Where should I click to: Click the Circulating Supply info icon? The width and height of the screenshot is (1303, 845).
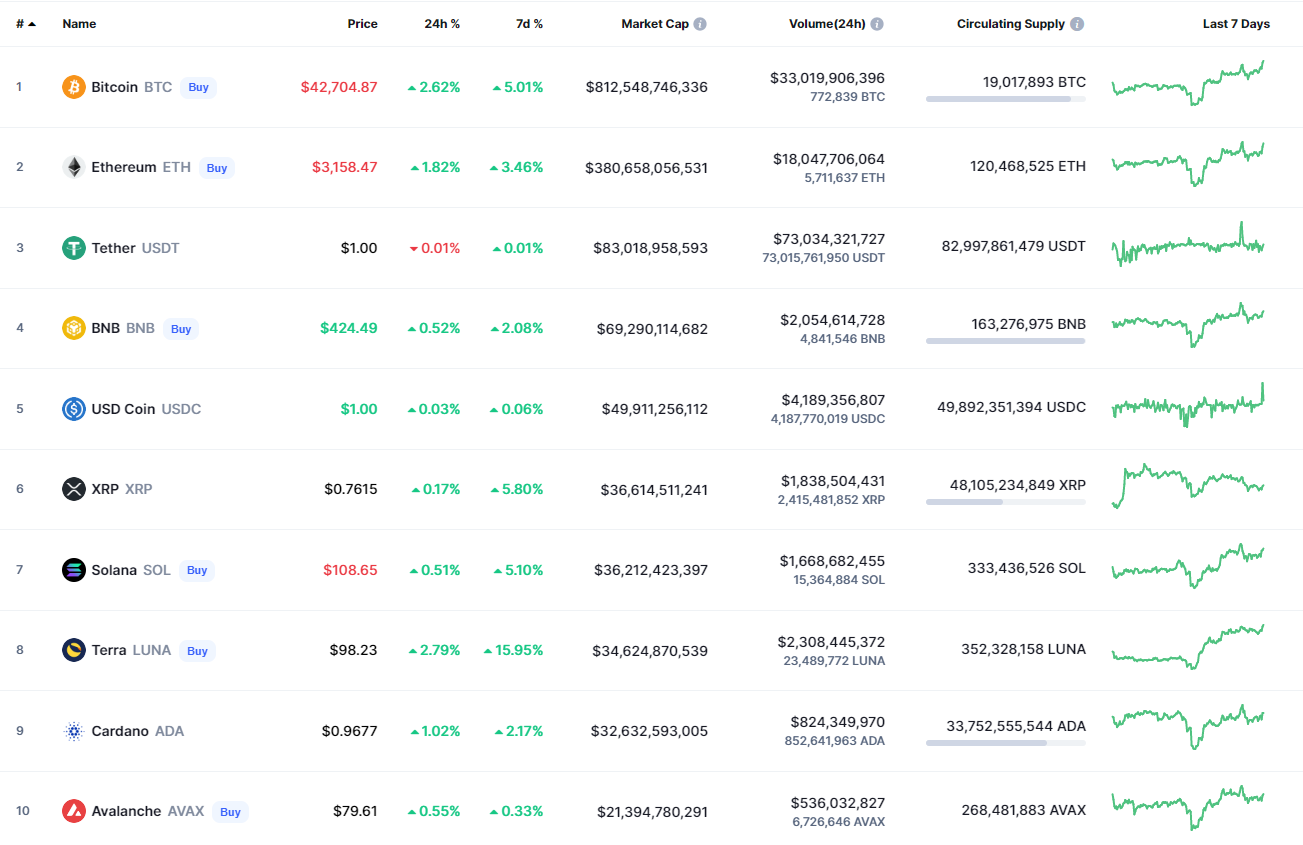pos(1077,24)
